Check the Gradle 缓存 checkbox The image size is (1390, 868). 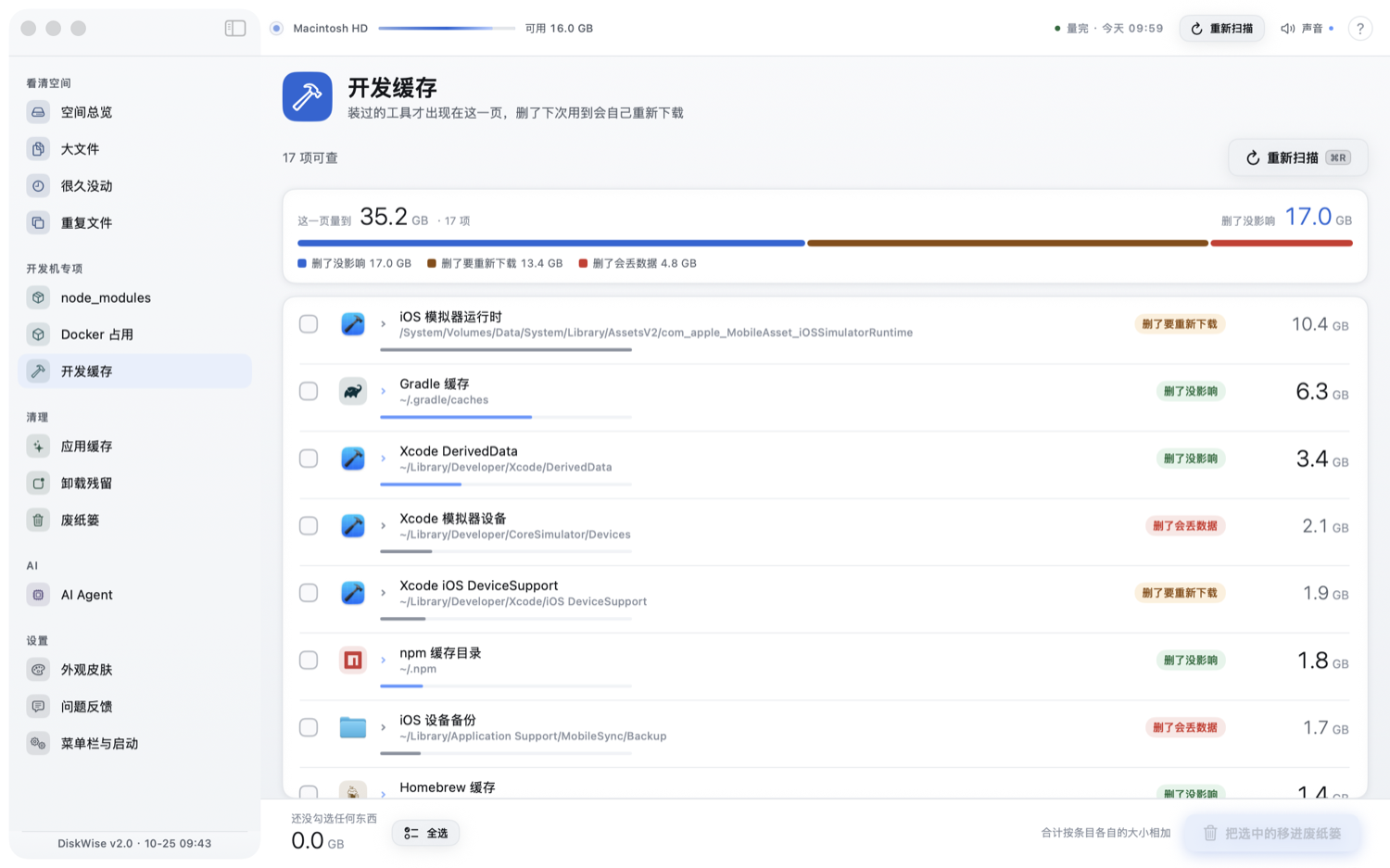pos(309,391)
